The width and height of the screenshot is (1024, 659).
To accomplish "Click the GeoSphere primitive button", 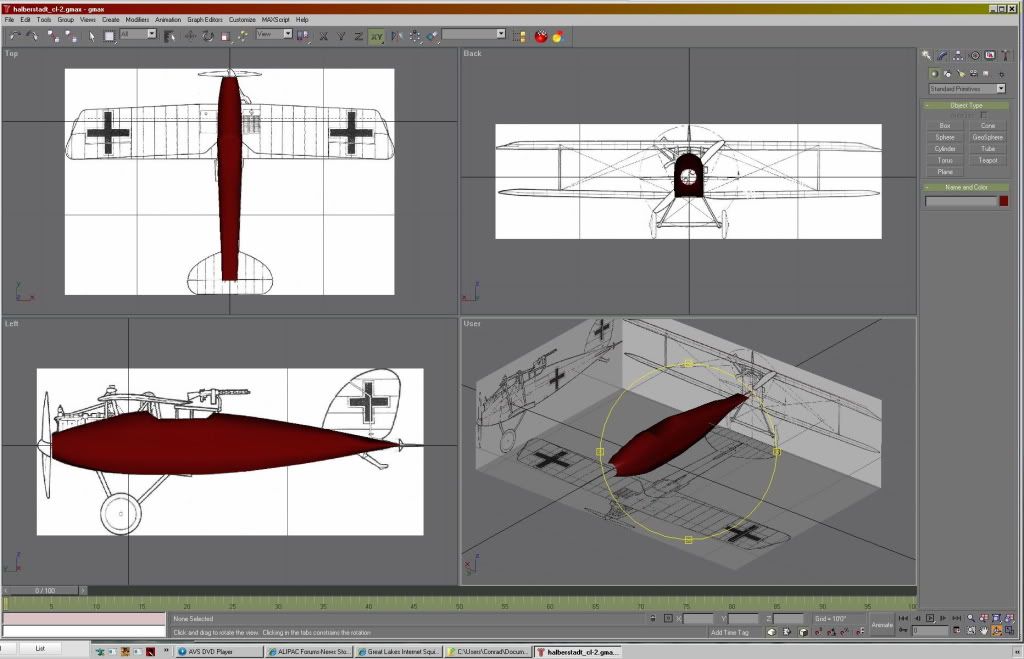I will [987, 137].
